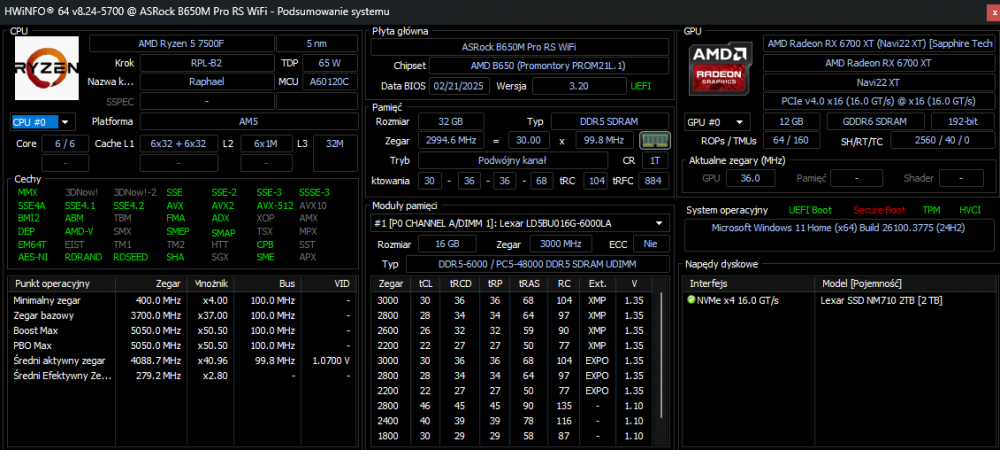This screenshot has width=1000, height=450.
Task: Click the 2994.6 MHz memory clock field
Action: (x=451, y=140)
